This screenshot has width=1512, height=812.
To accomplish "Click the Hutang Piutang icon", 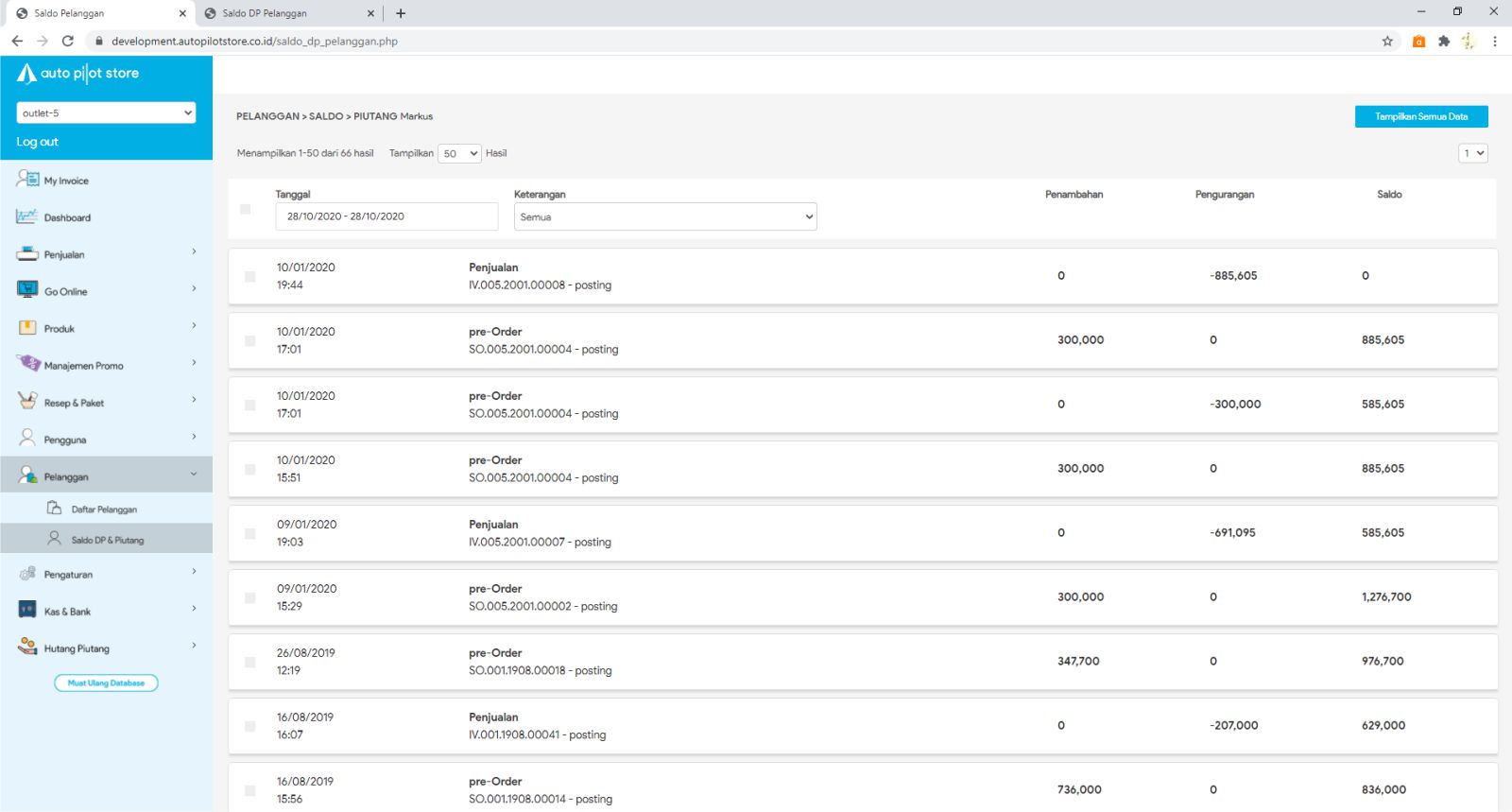I will pyautogui.click(x=27, y=647).
